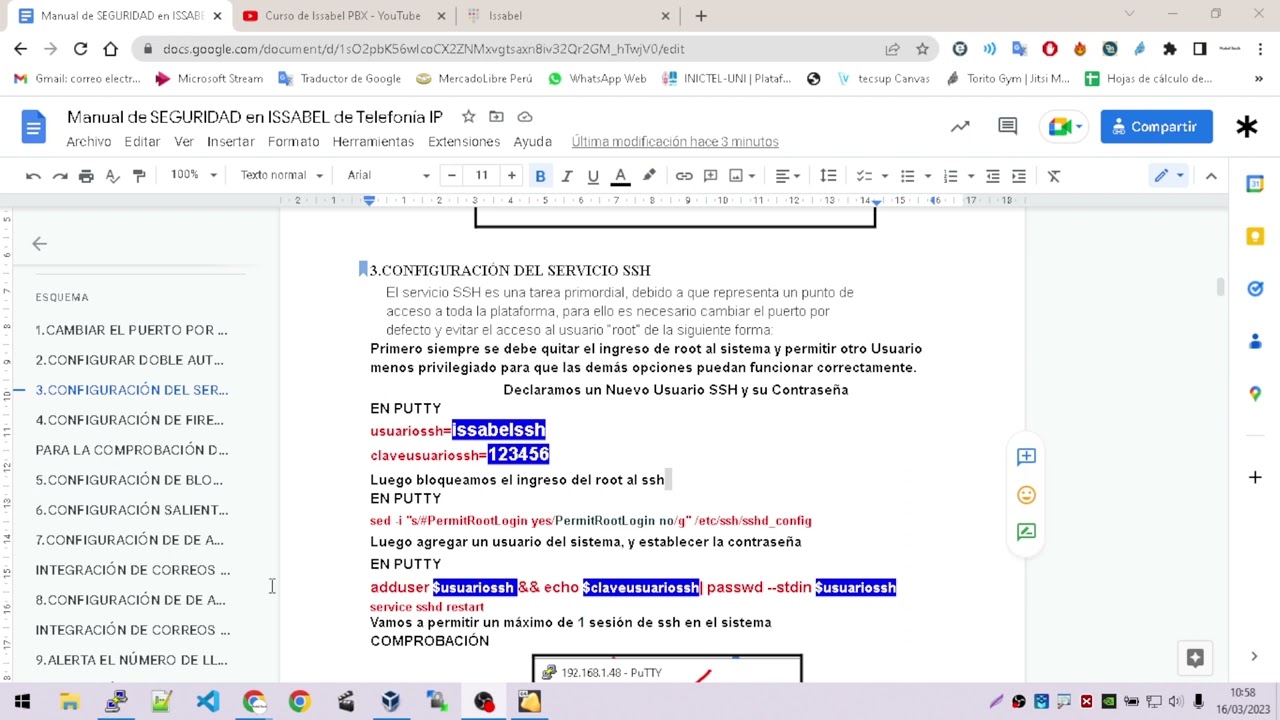Screen dimensions: 1280x720
Task: Click the Print icon
Action: [86, 176]
